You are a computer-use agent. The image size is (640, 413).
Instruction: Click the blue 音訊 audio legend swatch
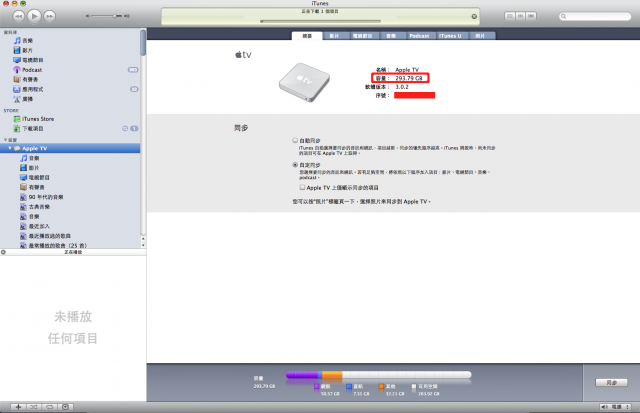point(349,386)
